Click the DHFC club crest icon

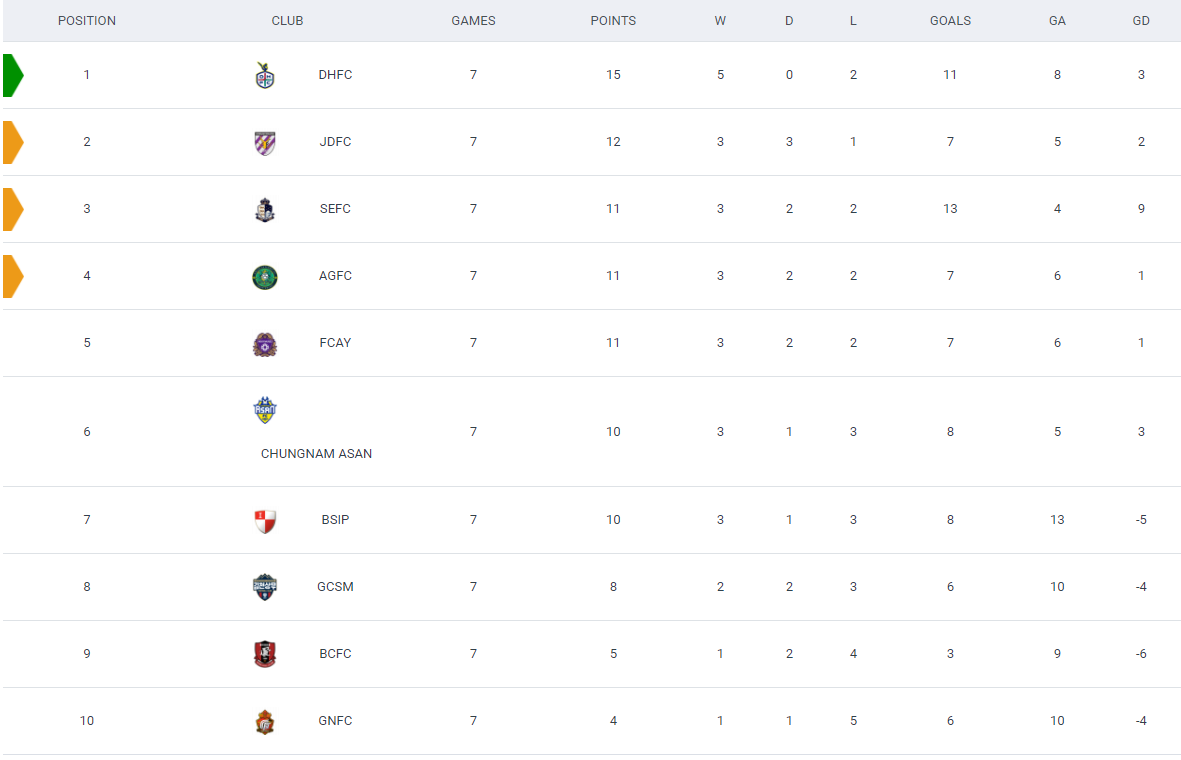click(x=264, y=75)
